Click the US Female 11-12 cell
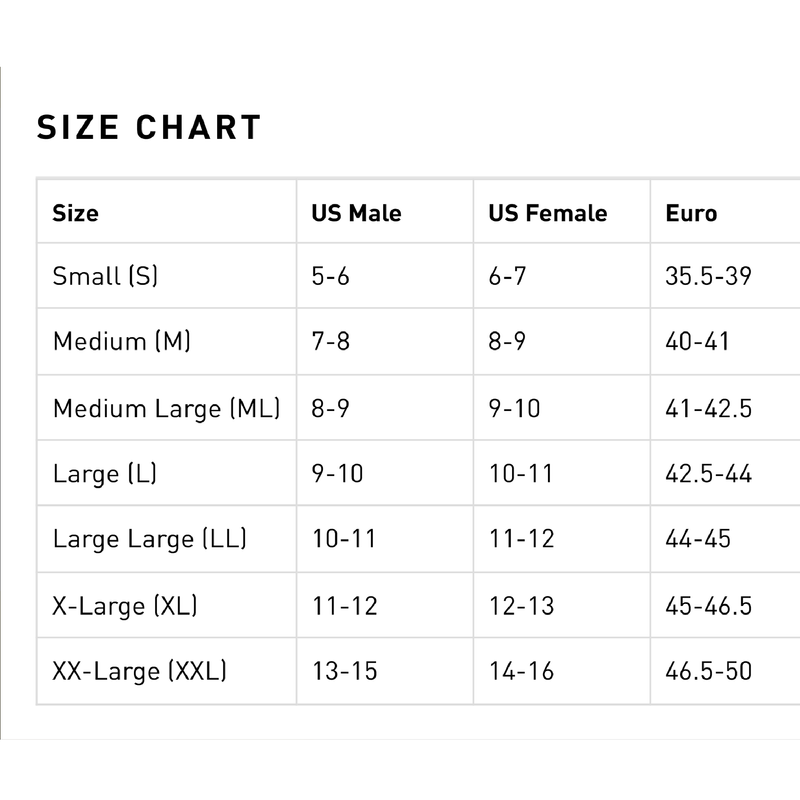The width and height of the screenshot is (800, 800). coord(521,539)
